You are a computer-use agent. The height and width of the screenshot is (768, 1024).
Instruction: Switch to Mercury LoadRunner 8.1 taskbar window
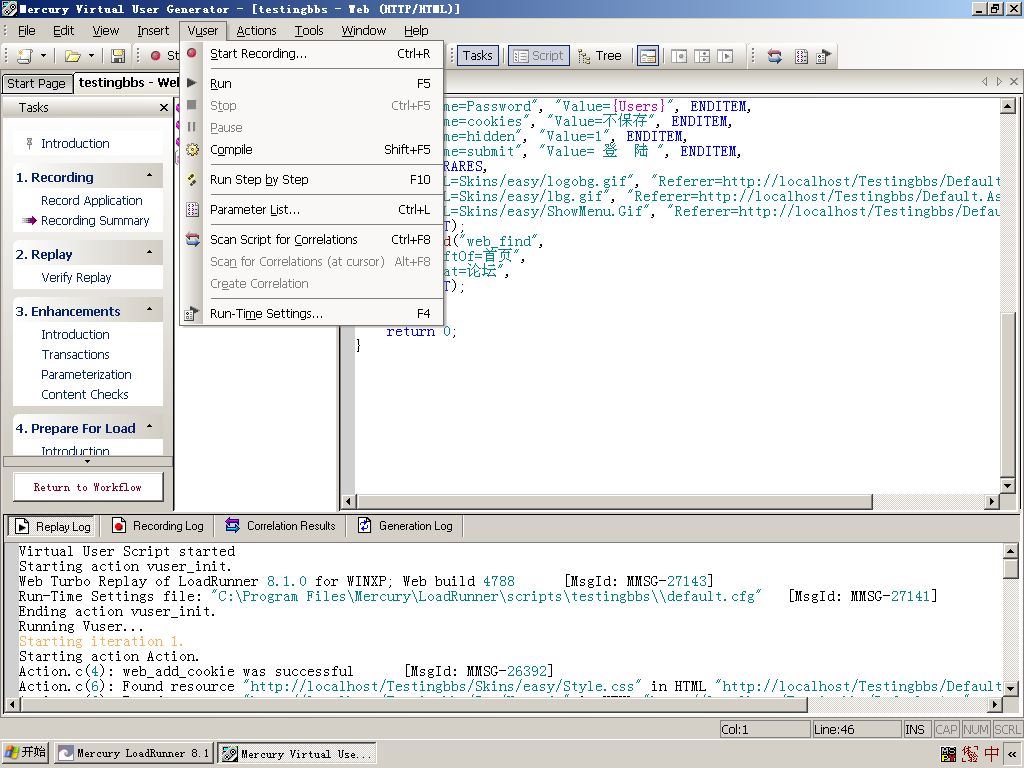pyautogui.click(x=134, y=754)
